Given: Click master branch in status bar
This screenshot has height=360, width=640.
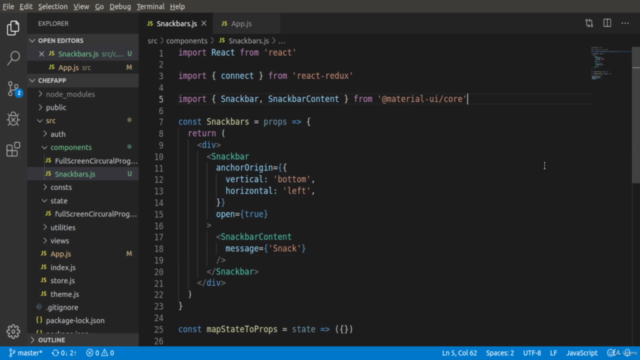Looking at the screenshot, I should (x=25, y=353).
